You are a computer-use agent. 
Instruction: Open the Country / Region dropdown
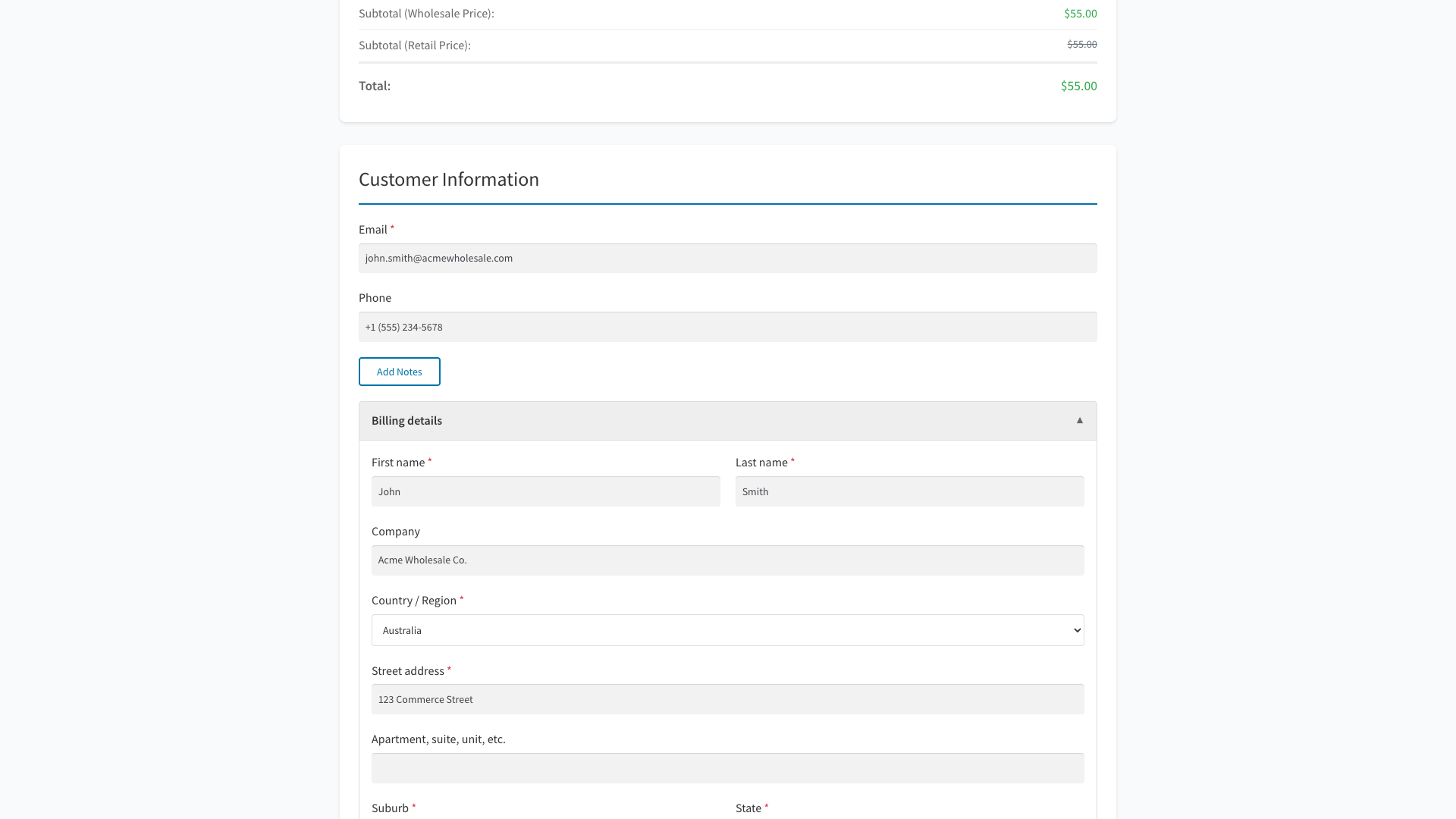[727, 629]
